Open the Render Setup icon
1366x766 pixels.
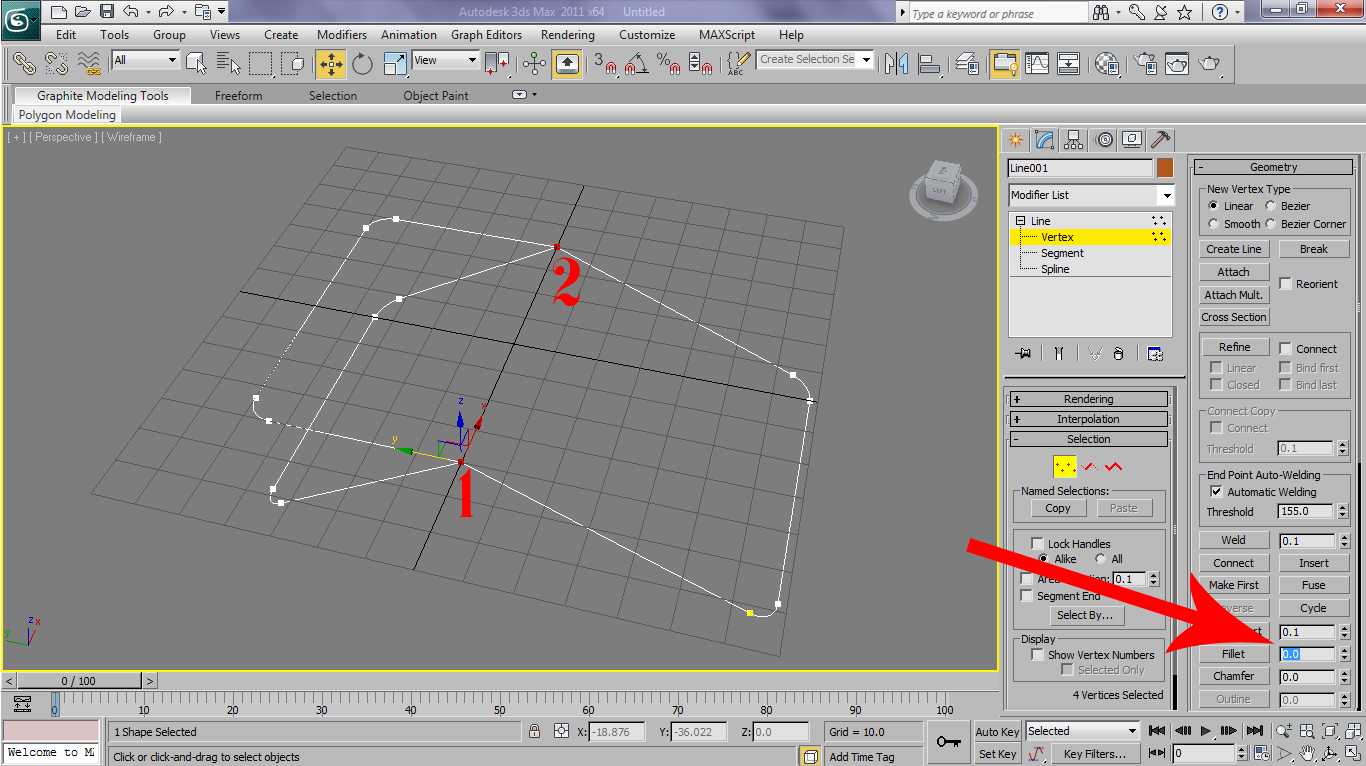click(1144, 63)
